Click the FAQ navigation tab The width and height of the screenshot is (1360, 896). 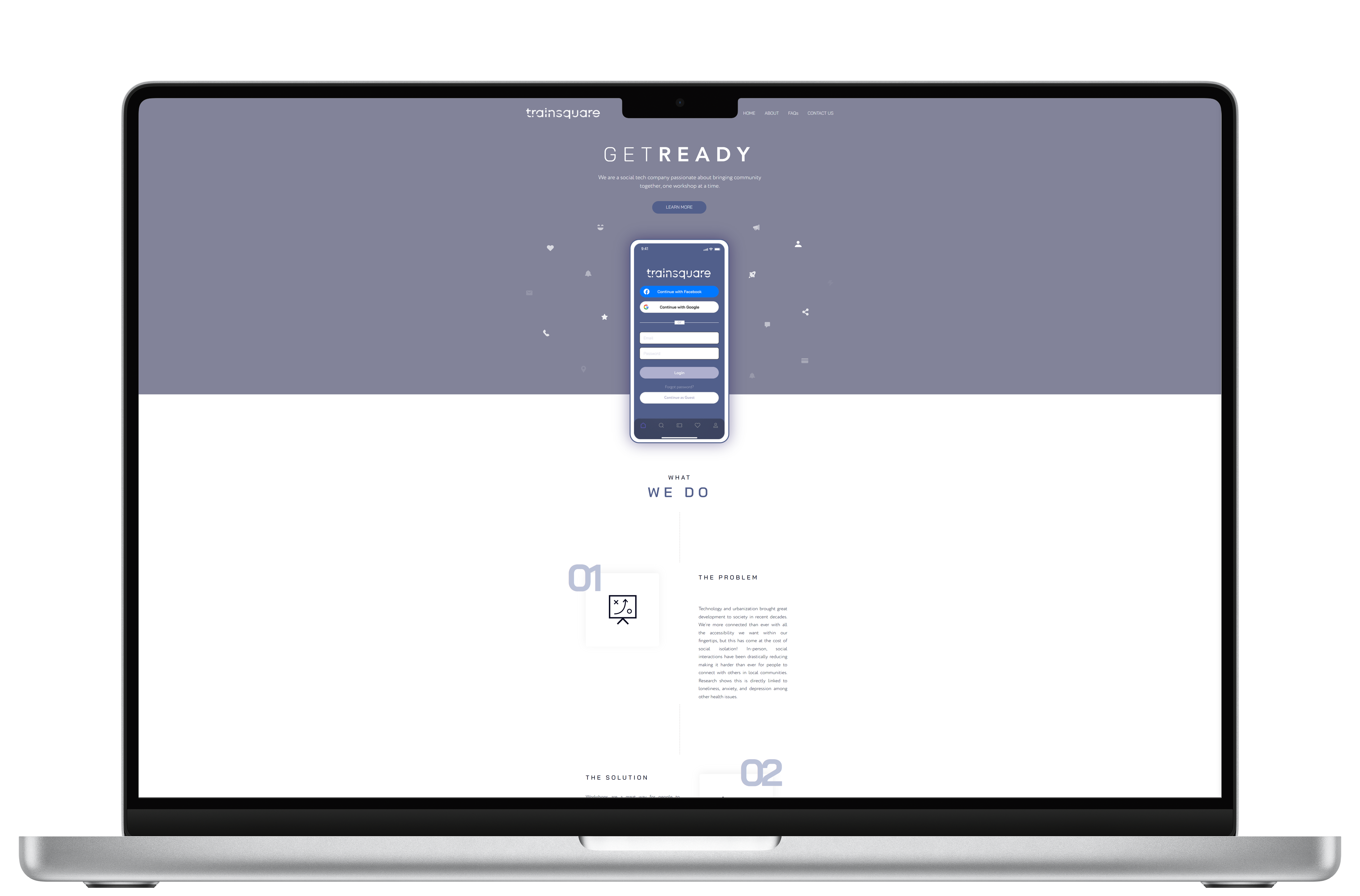[793, 112]
